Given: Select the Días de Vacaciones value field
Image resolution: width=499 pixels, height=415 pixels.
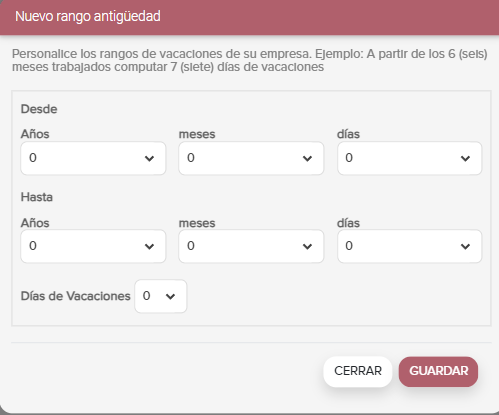Looking at the screenshot, I should point(161,296).
